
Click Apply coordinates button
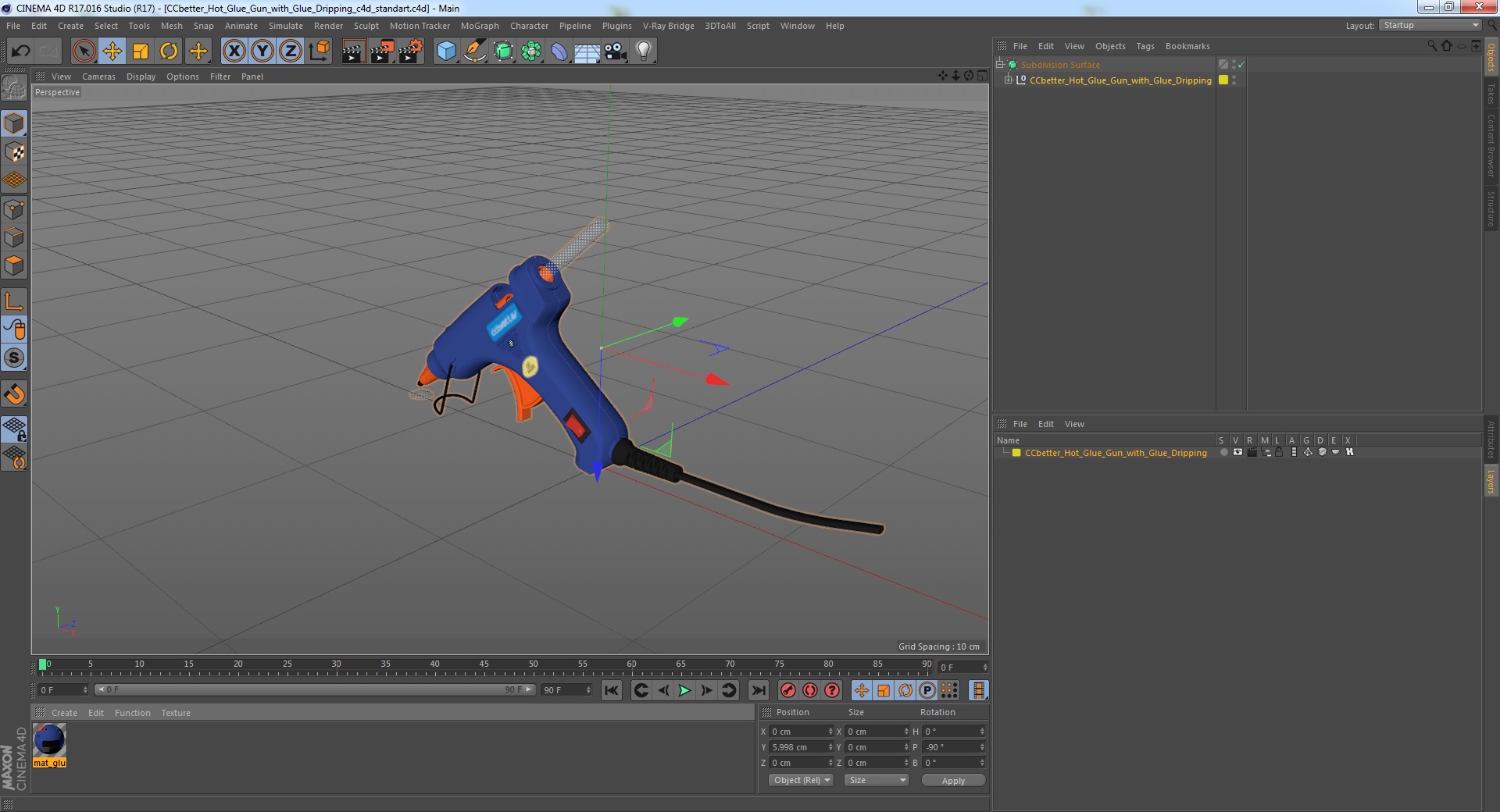[953, 780]
